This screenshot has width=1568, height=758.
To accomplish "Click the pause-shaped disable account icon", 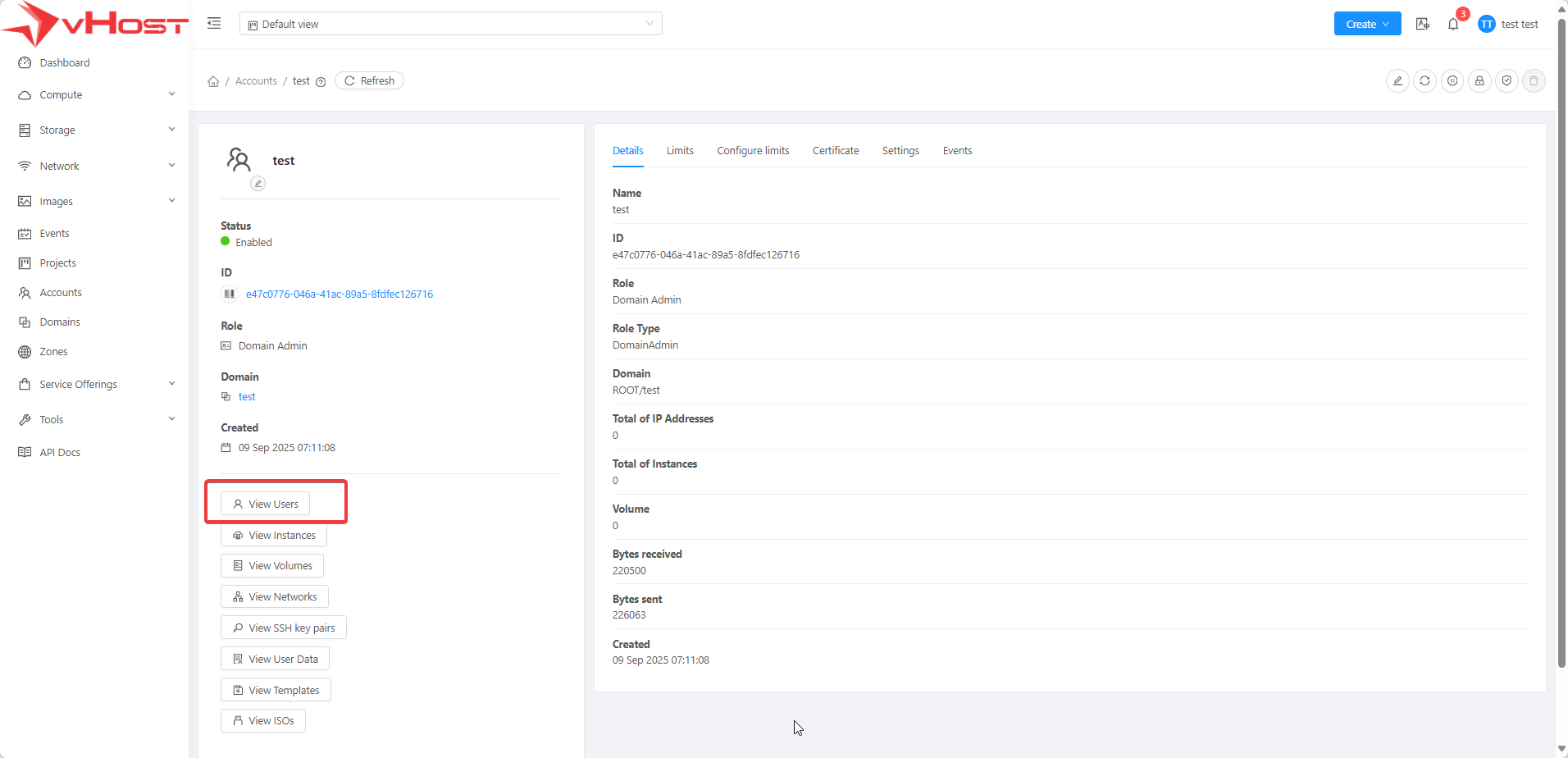I will (x=1452, y=81).
